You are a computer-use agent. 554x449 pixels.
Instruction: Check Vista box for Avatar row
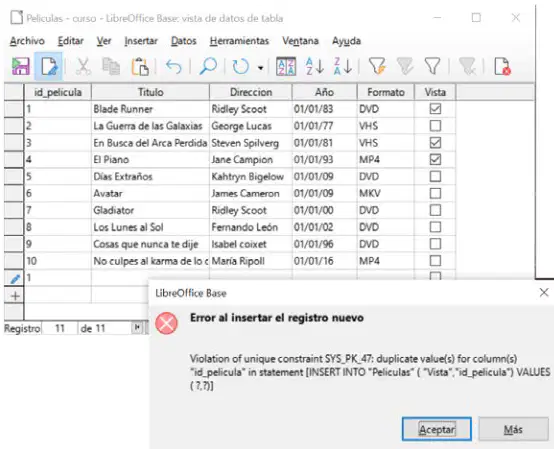[435, 193]
